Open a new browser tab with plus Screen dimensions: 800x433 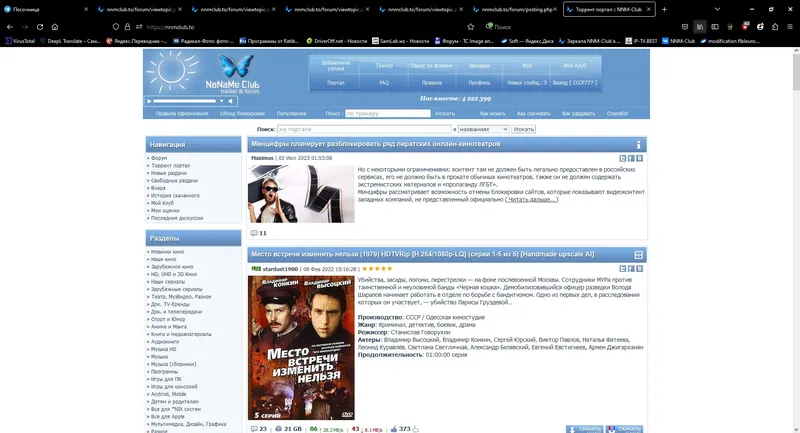(x=664, y=9)
